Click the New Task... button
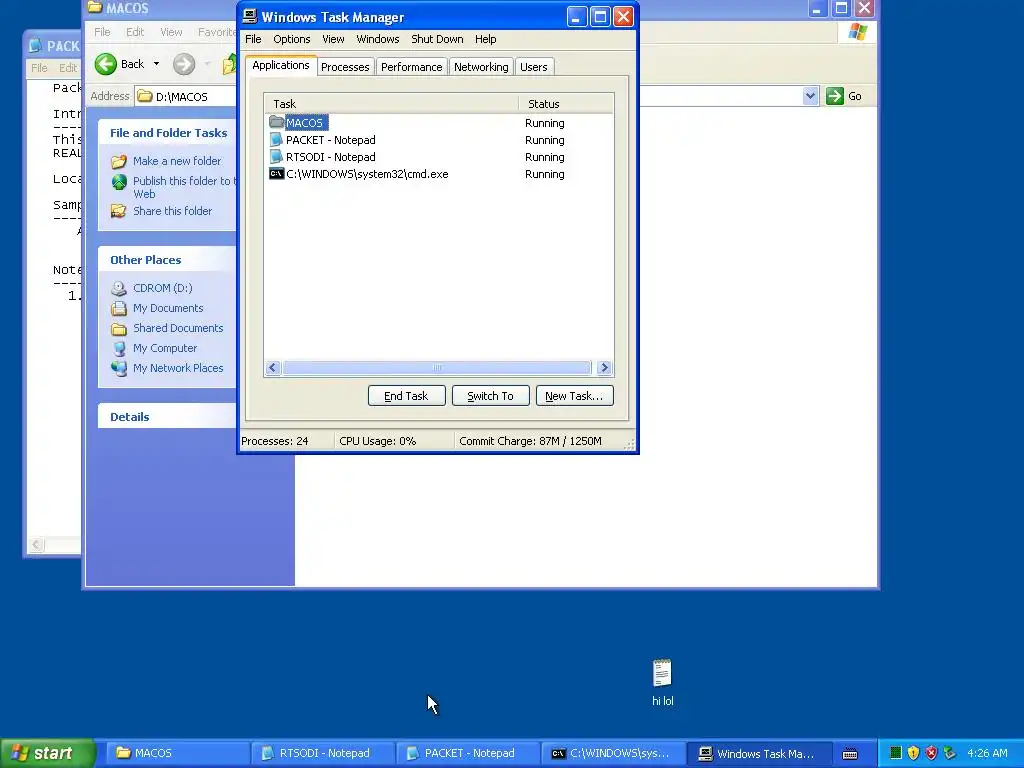 click(x=574, y=396)
